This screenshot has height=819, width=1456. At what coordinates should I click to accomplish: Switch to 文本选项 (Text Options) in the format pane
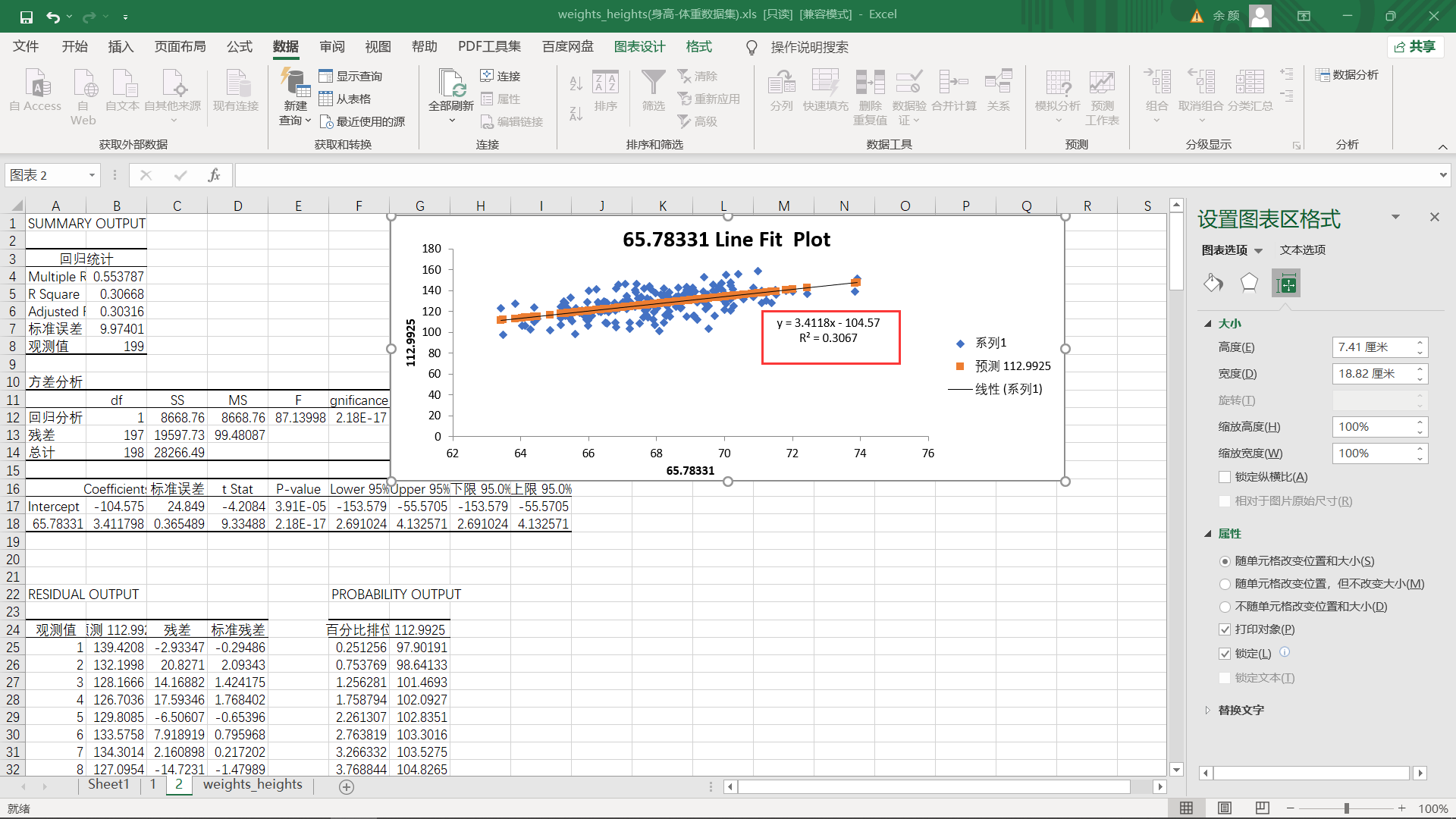1302,250
